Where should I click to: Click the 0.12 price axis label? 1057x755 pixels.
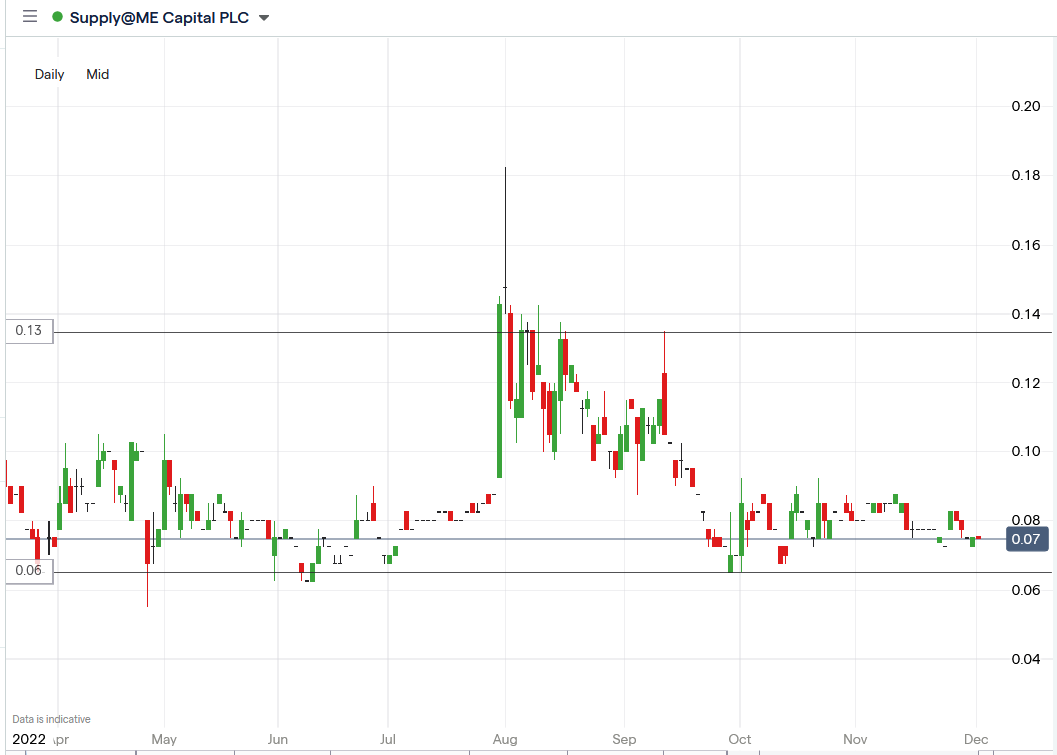[x=1026, y=383]
